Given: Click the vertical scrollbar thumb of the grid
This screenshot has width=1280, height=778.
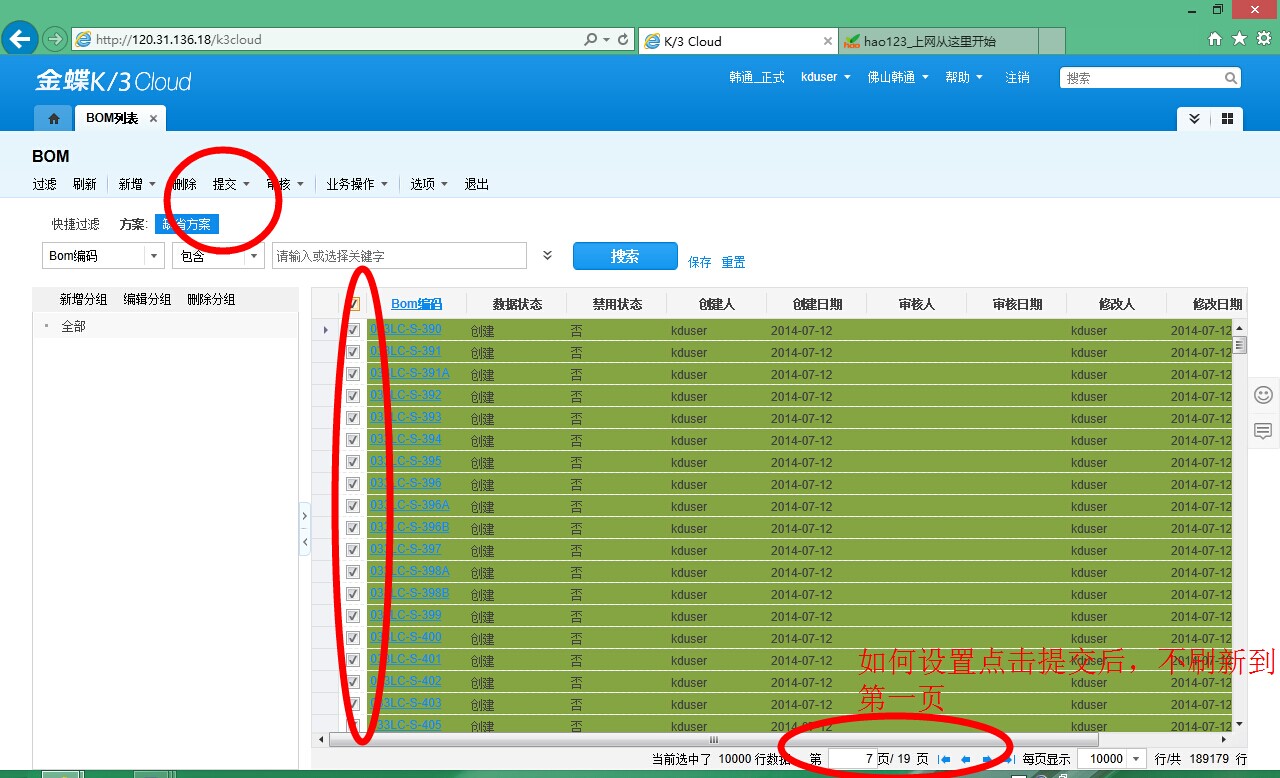Looking at the screenshot, I should pos(1240,345).
